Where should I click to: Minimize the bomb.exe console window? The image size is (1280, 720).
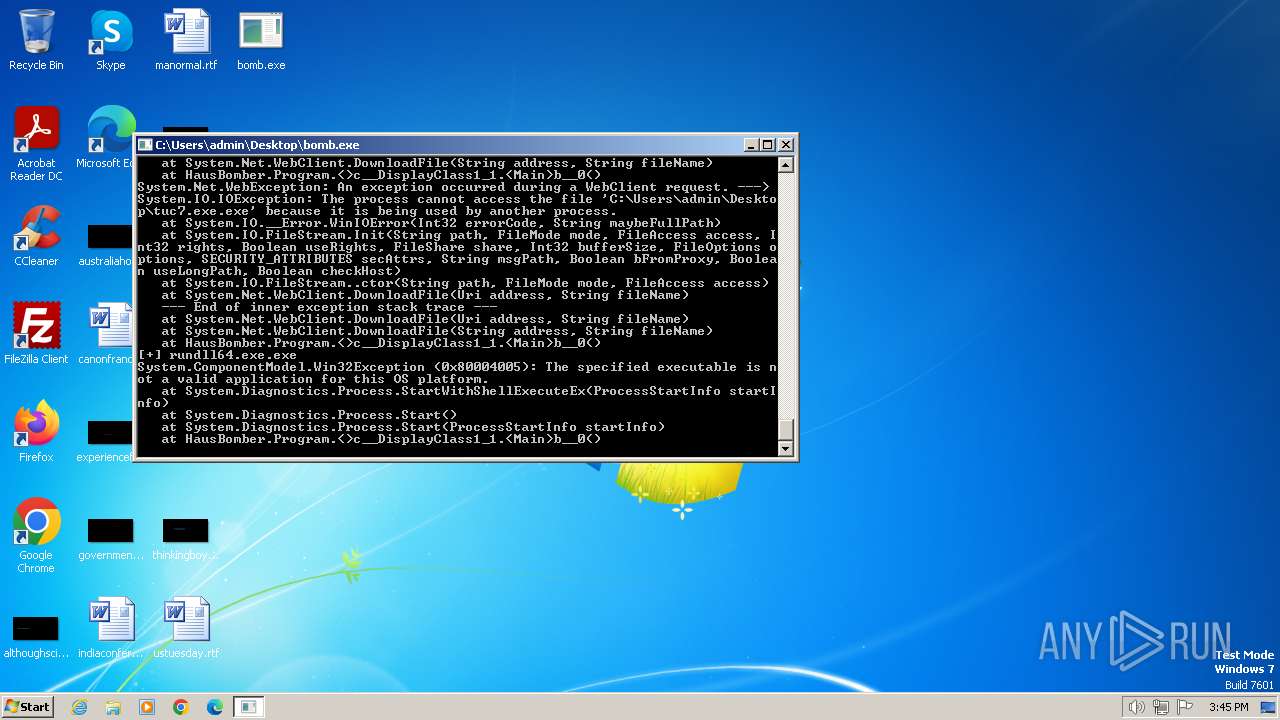coord(751,145)
